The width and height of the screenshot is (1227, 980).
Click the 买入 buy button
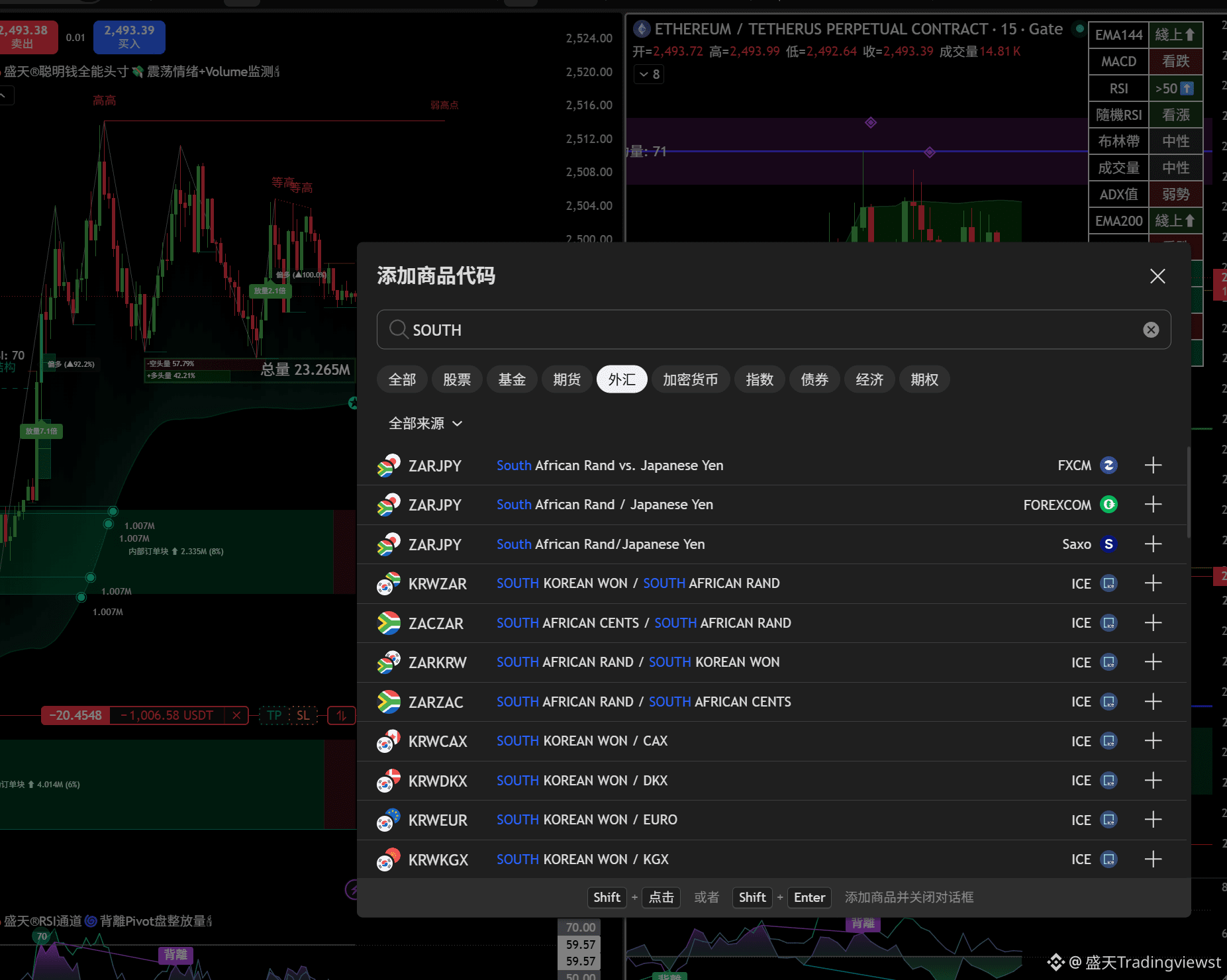pos(129,37)
